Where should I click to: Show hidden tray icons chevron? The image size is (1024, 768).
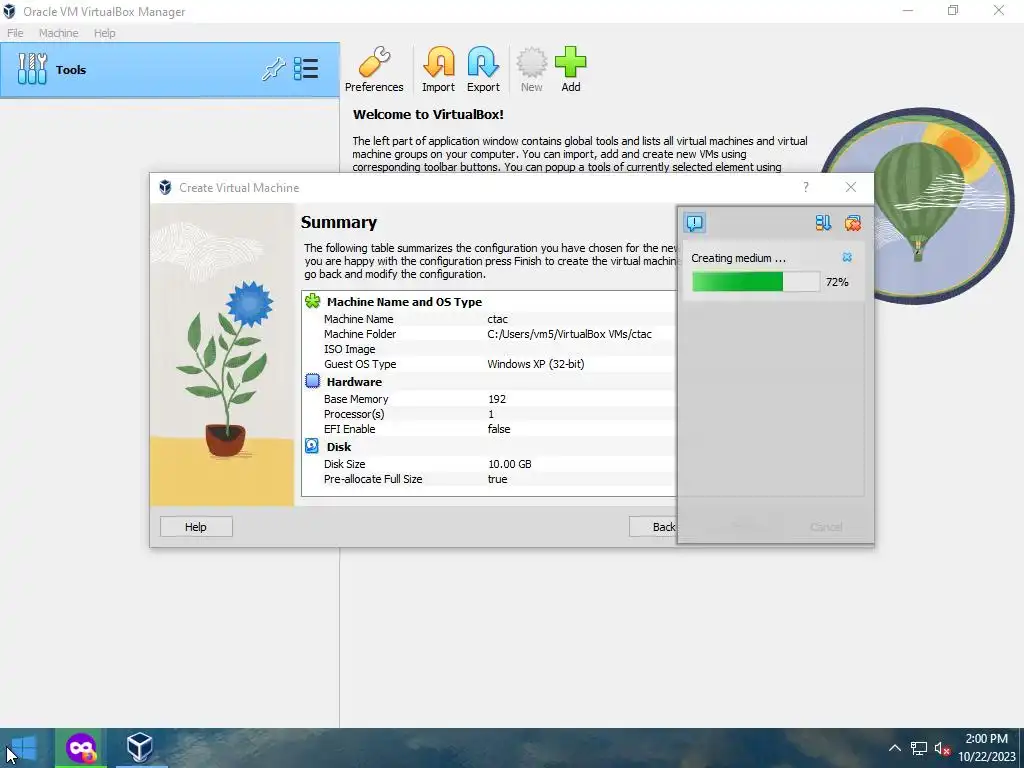895,748
